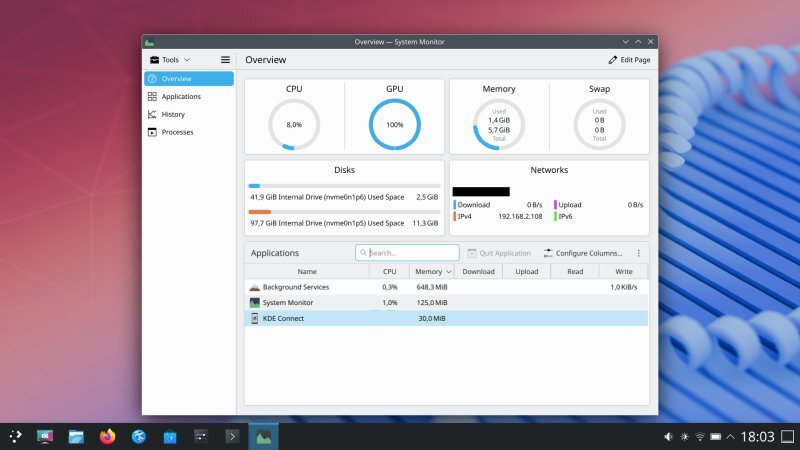
Task: Expand hidden system tray icons arrow
Action: (x=731, y=437)
